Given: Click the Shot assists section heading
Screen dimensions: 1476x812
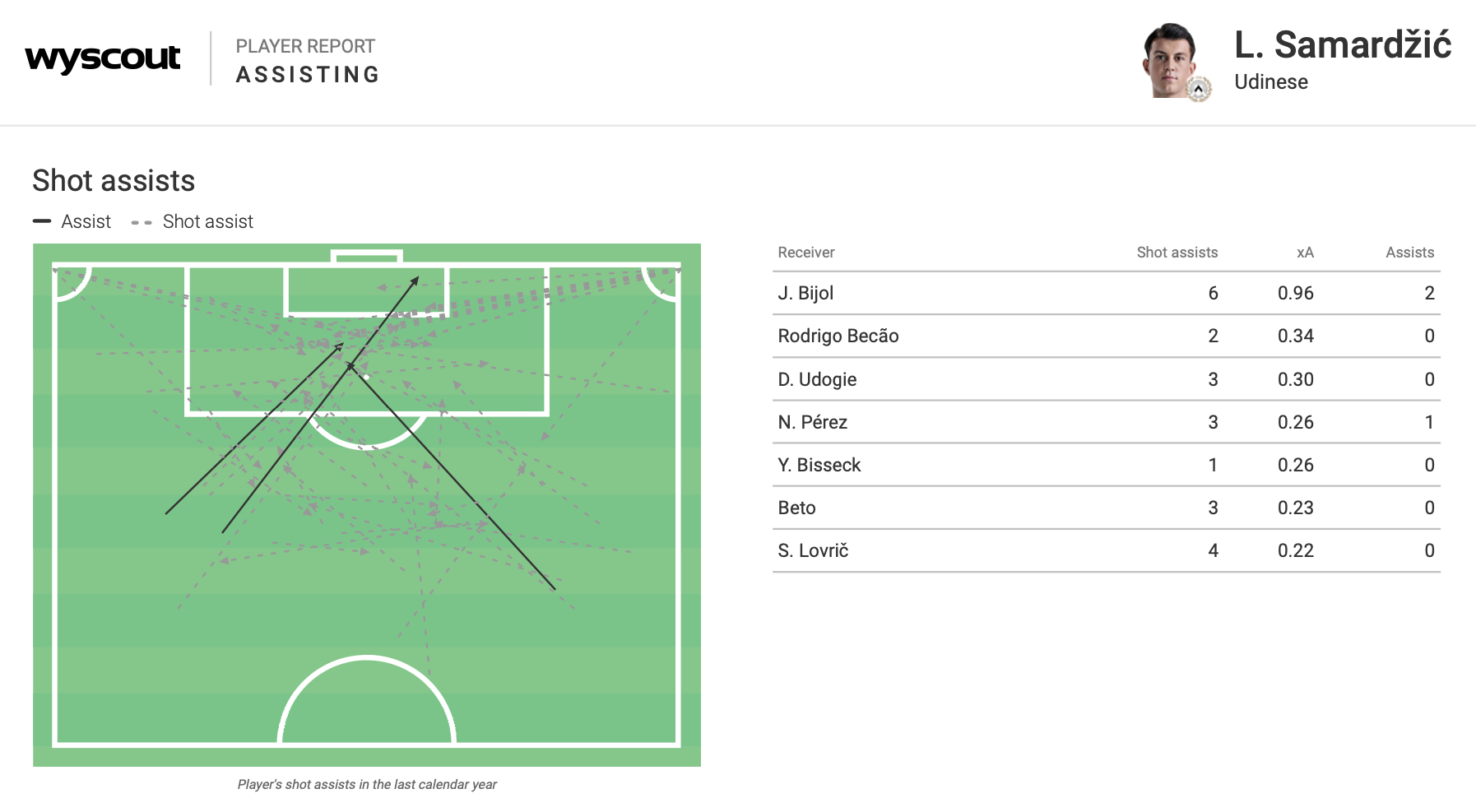Looking at the screenshot, I should point(114,181).
